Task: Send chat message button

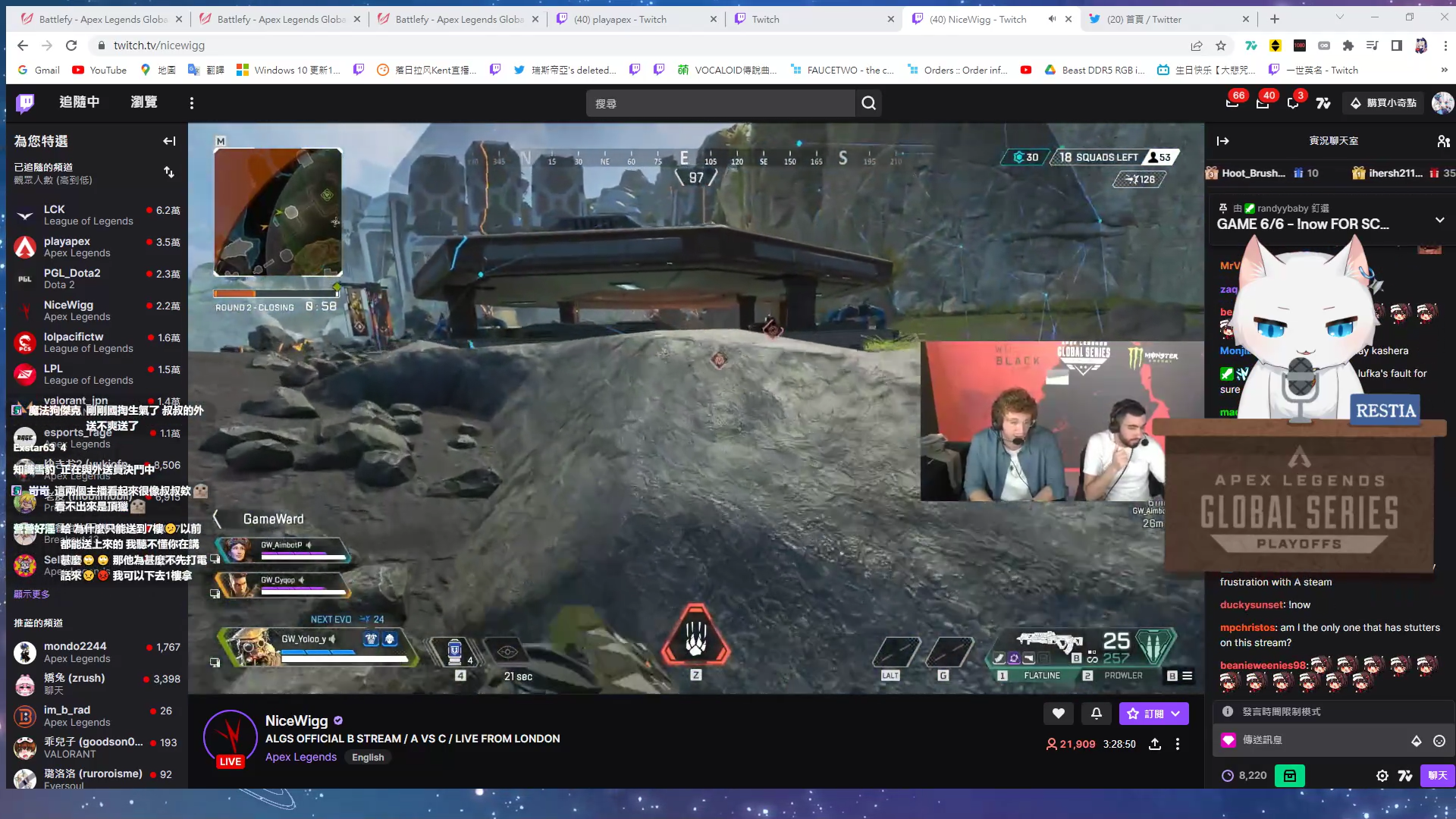Action: coord(1438,776)
